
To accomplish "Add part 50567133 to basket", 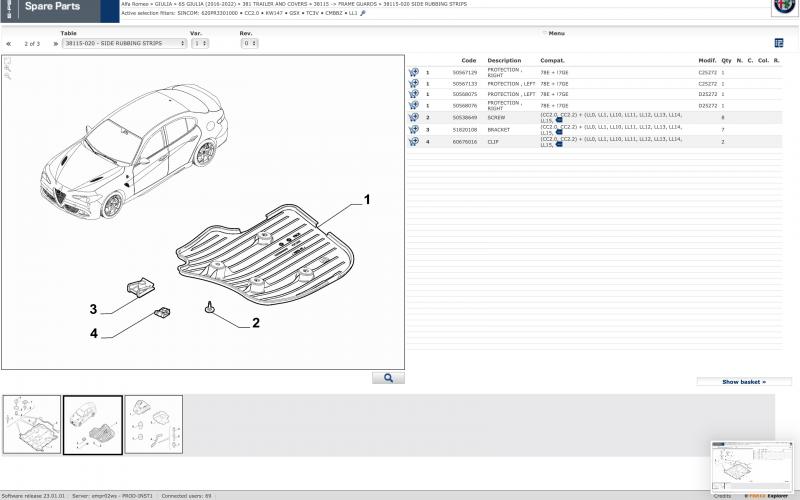I will click(413, 84).
